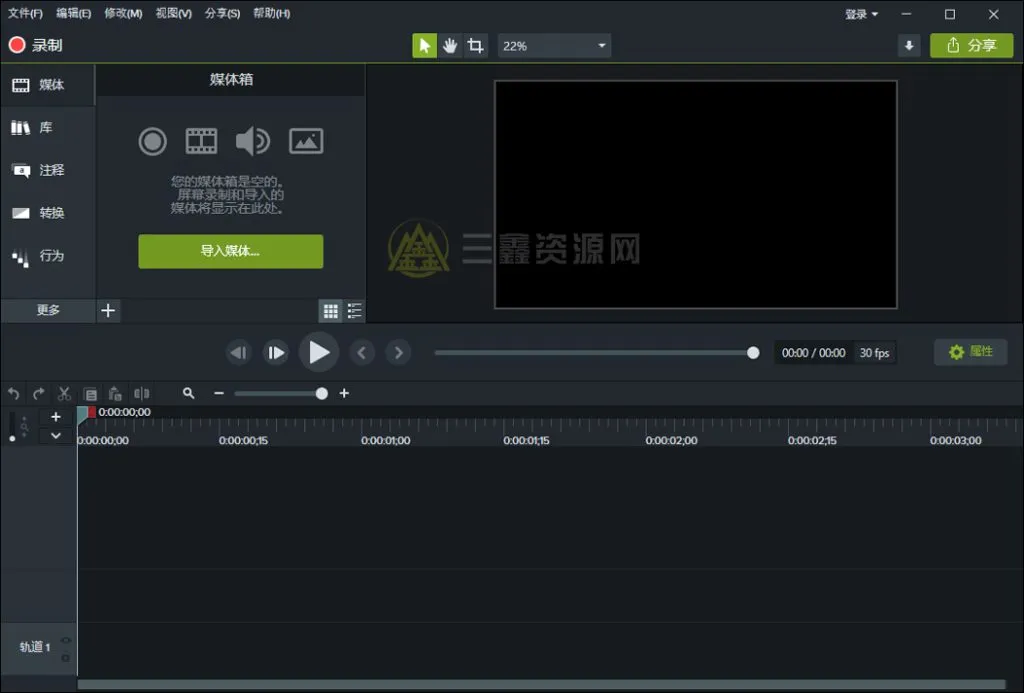
Task: Click the Split clip icon on timeline toolbar
Action: pos(139,393)
